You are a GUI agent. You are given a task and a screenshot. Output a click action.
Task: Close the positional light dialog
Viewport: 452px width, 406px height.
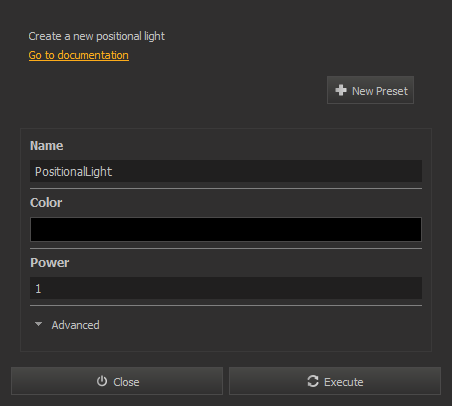coord(117,381)
